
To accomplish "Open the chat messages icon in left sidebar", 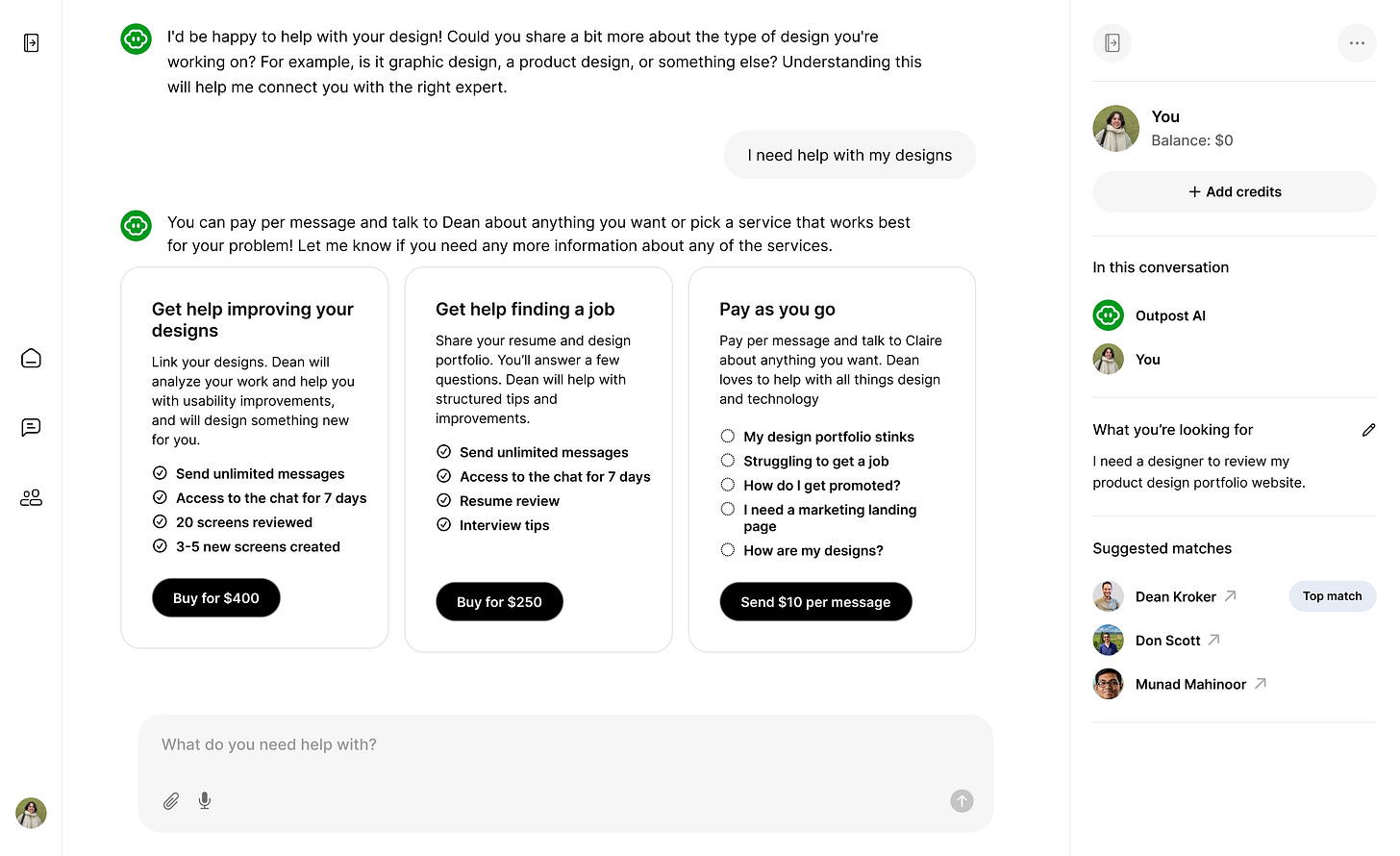I will point(31,427).
